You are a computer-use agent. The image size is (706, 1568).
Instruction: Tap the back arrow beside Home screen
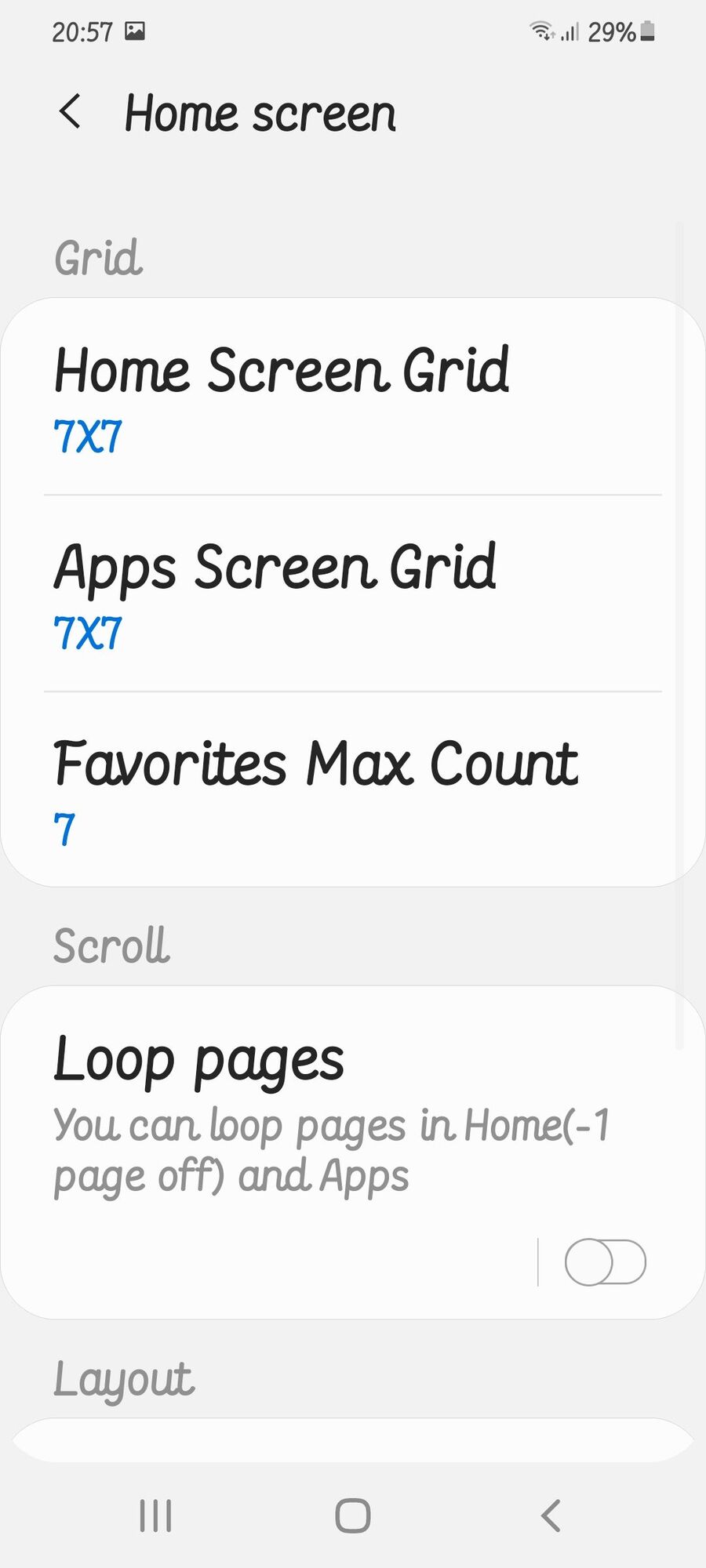click(70, 111)
